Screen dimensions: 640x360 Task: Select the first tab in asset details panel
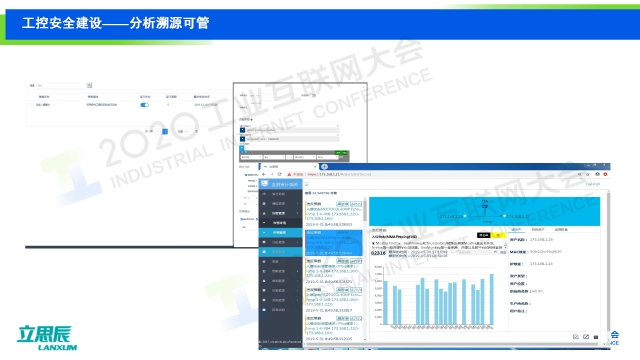[516, 229]
